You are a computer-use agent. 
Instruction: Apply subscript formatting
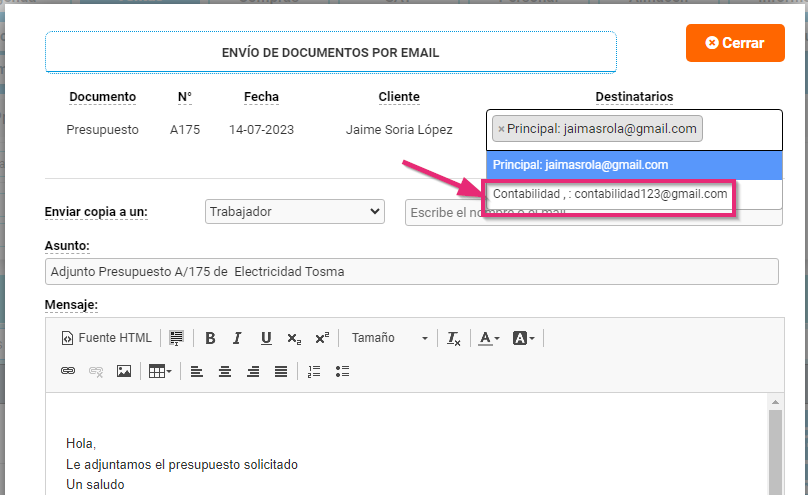[294, 338]
